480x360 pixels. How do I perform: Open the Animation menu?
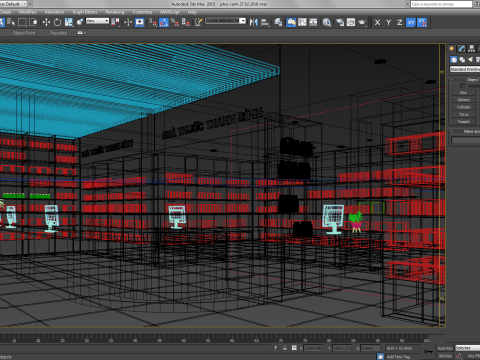pos(54,12)
